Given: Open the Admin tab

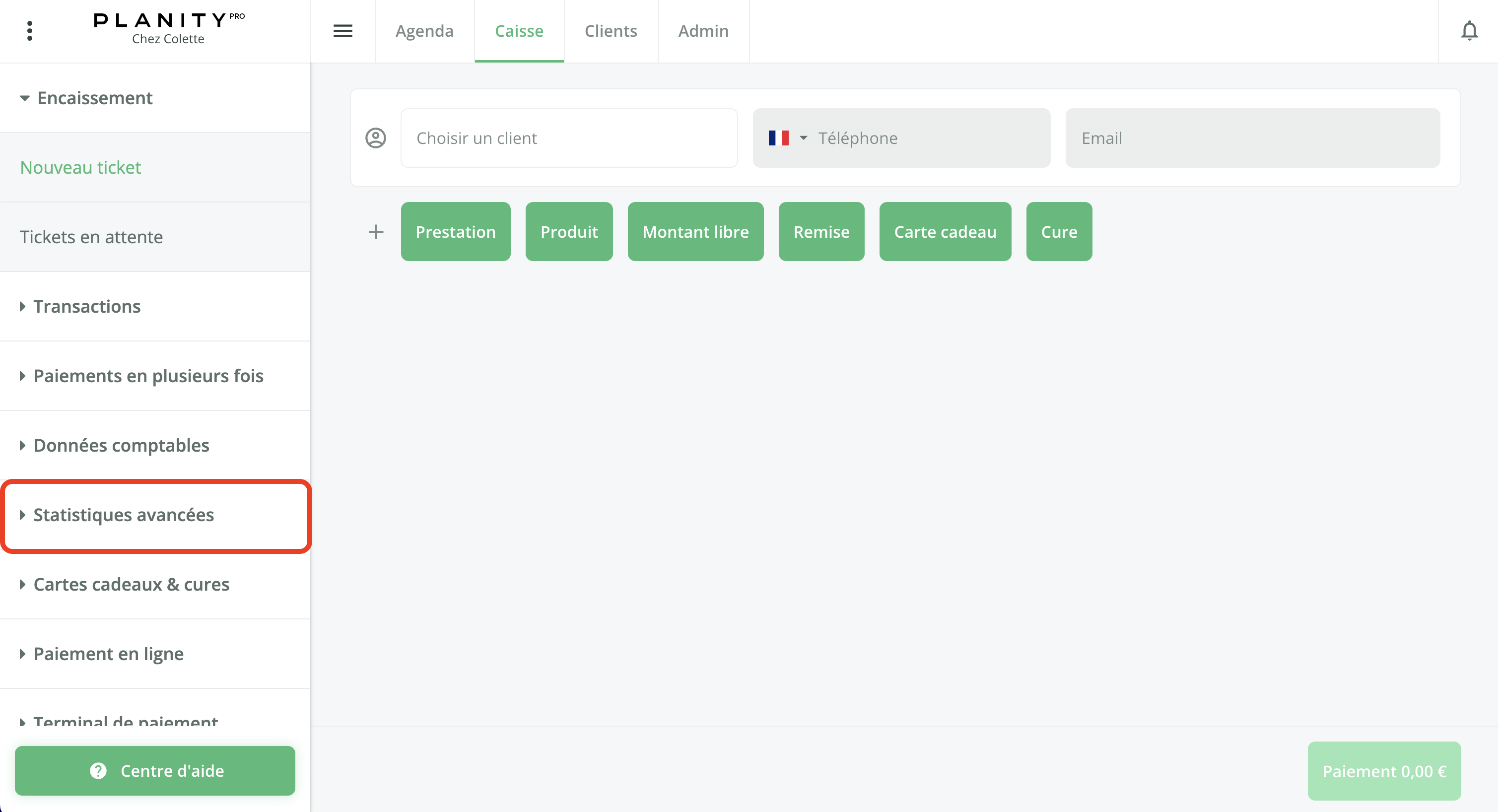Looking at the screenshot, I should (703, 31).
